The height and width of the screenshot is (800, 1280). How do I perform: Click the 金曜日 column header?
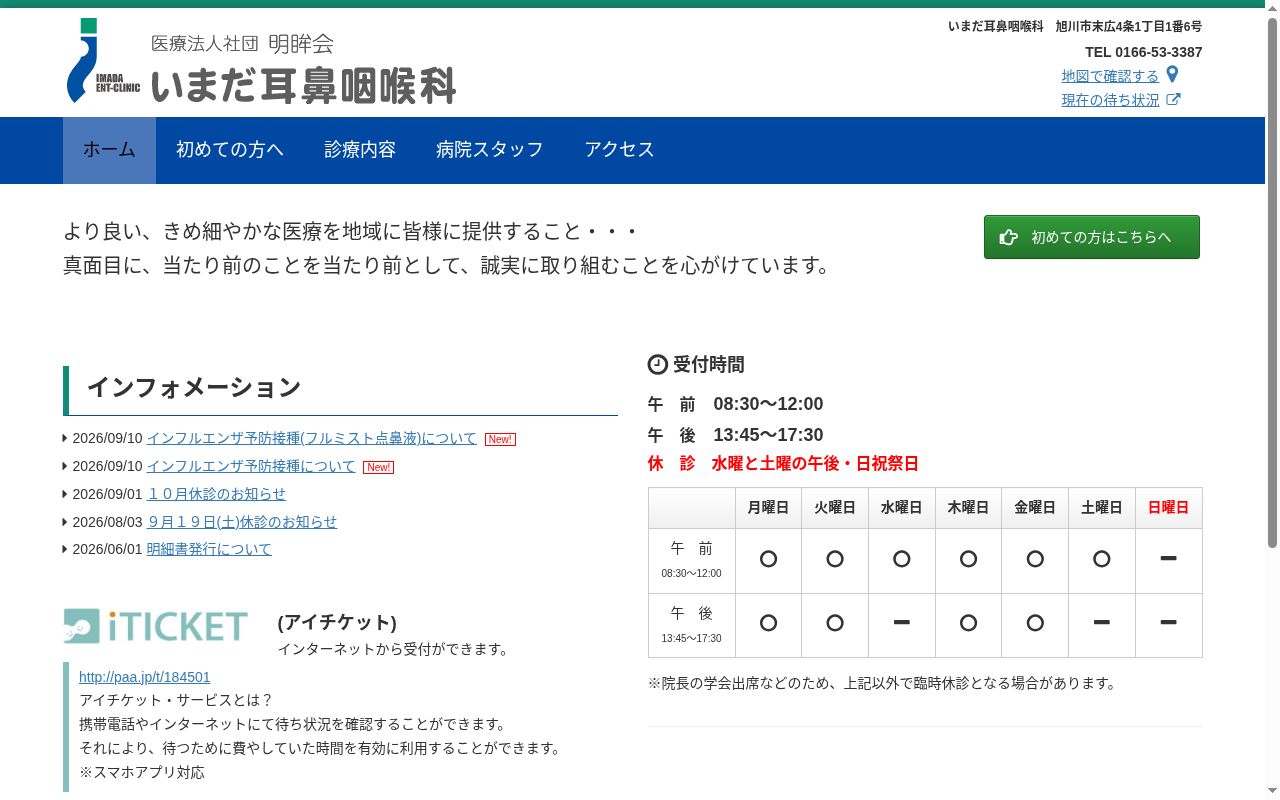(x=1035, y=508)
